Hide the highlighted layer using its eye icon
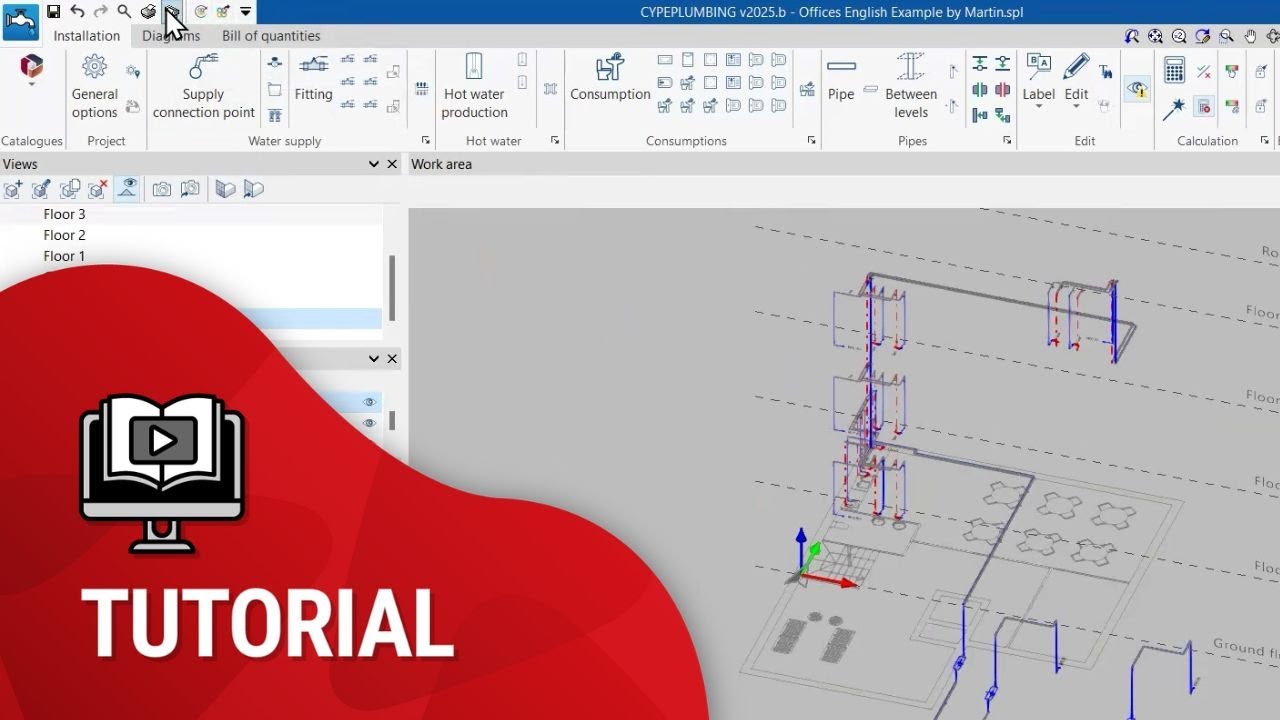The height and width of the screenshot is (720, 1280). (x=369, y=402)
